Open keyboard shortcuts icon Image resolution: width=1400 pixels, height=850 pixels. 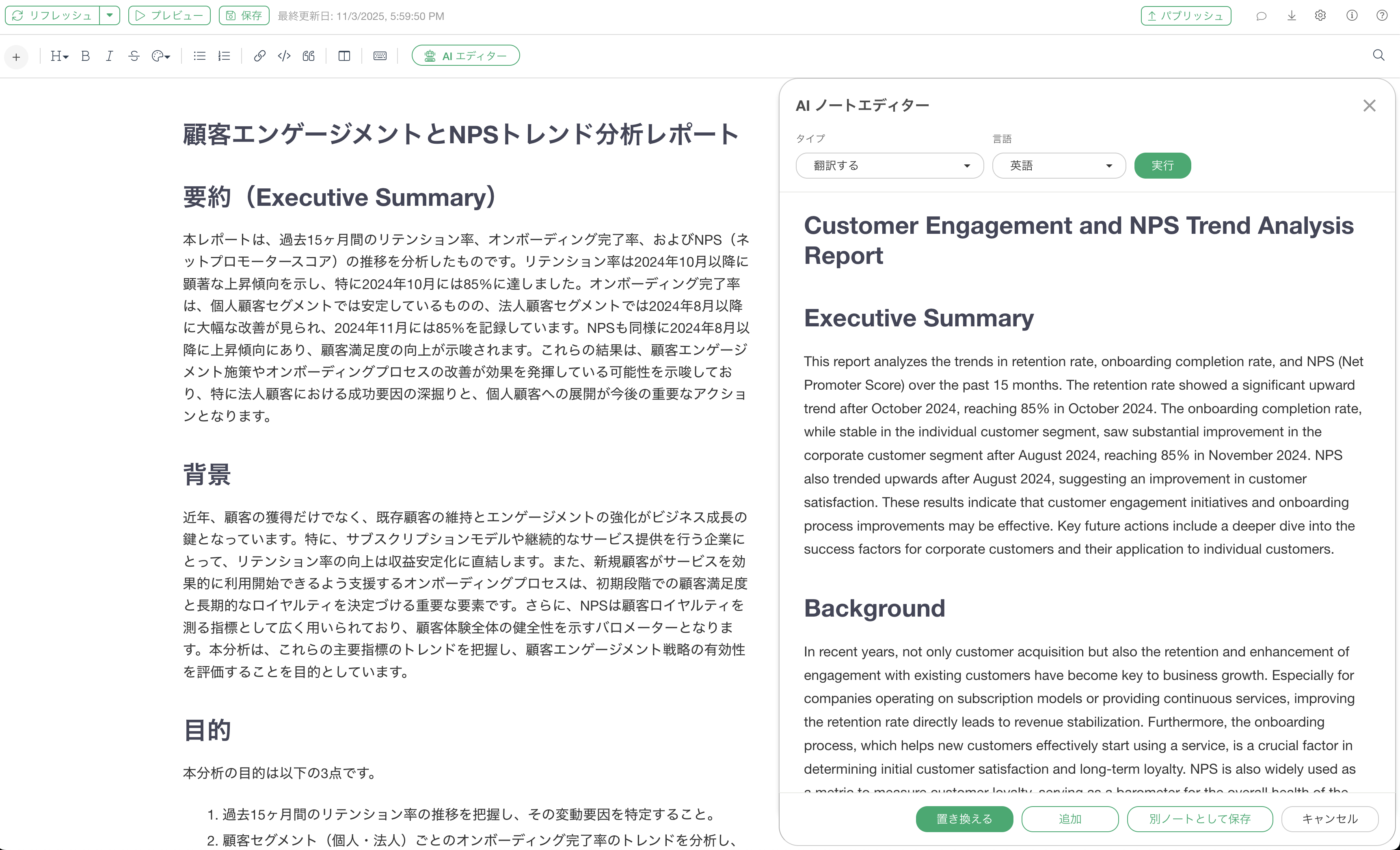(380, 56)
